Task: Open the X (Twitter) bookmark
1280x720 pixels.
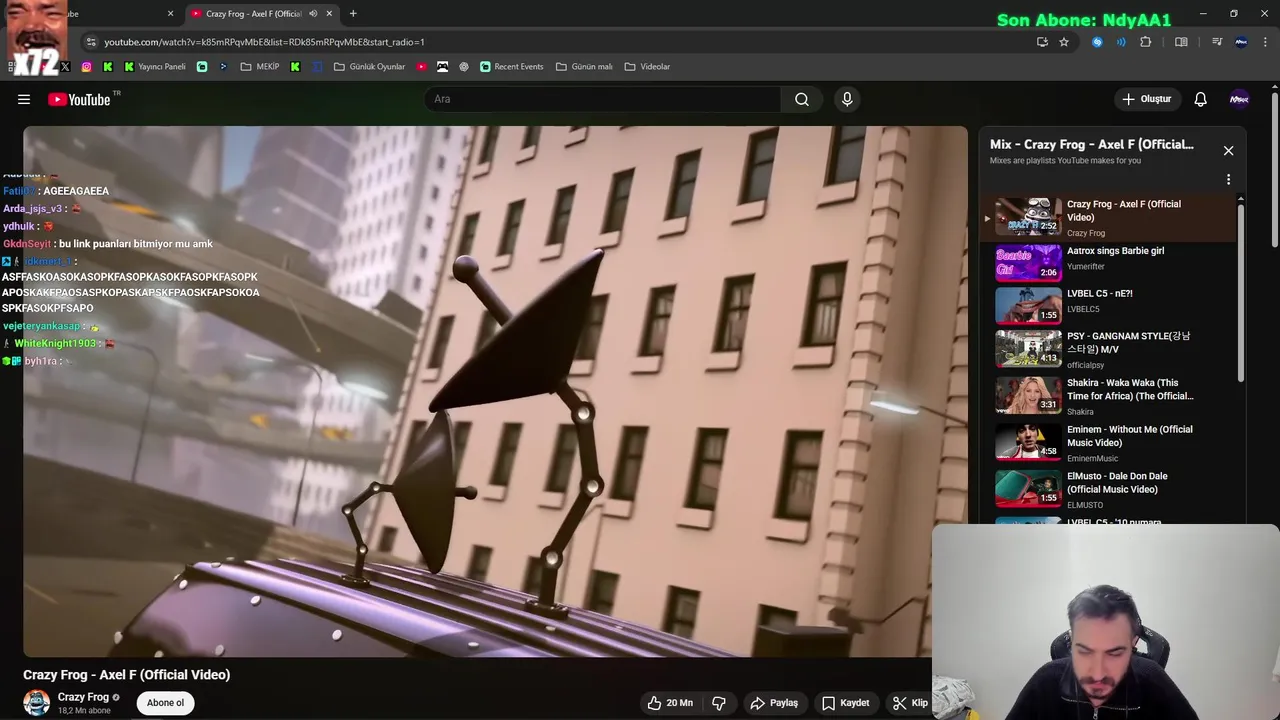Action: (x=65, y=67)
